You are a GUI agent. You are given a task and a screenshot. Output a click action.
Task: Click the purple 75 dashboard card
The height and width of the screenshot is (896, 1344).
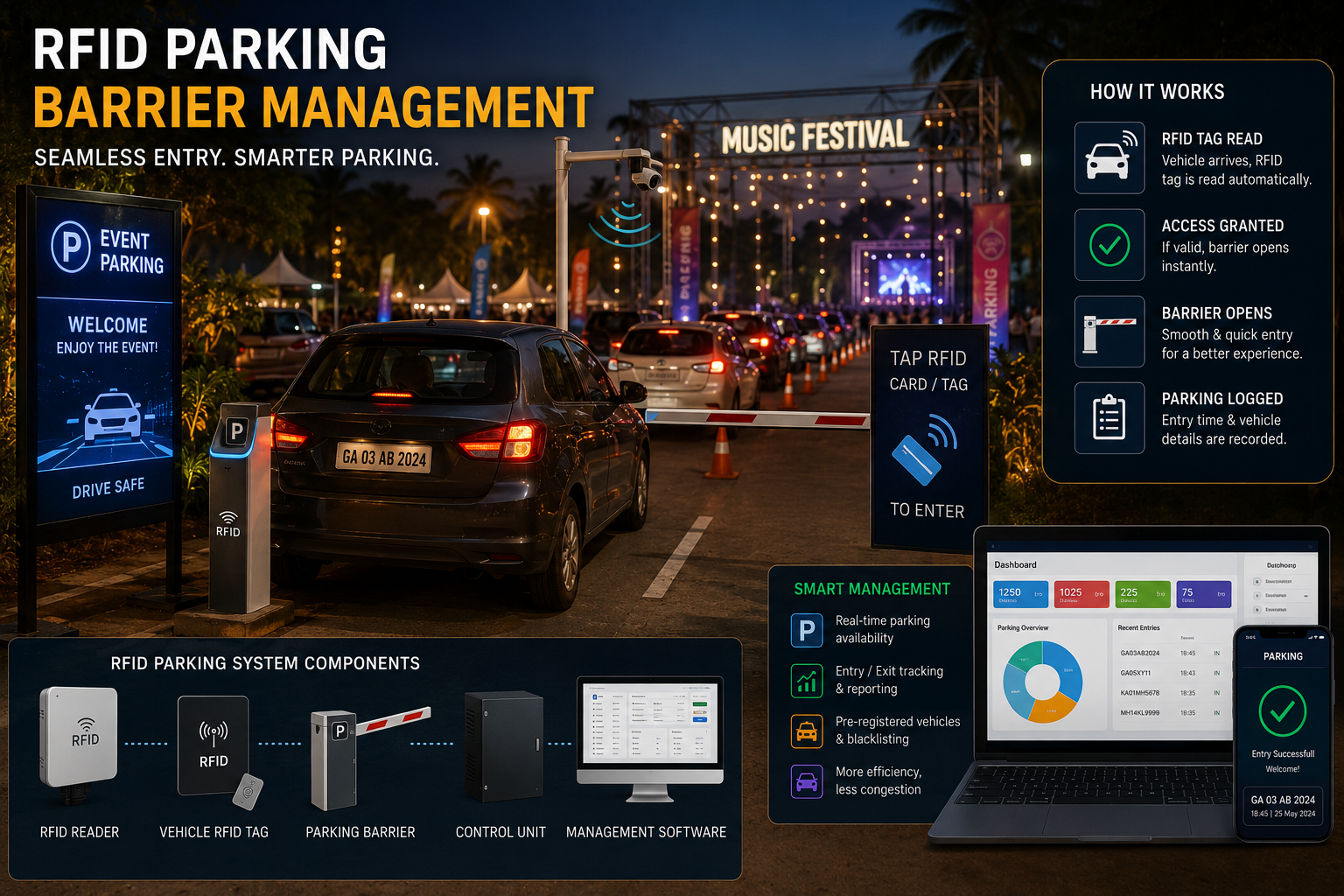[1204, 594]
